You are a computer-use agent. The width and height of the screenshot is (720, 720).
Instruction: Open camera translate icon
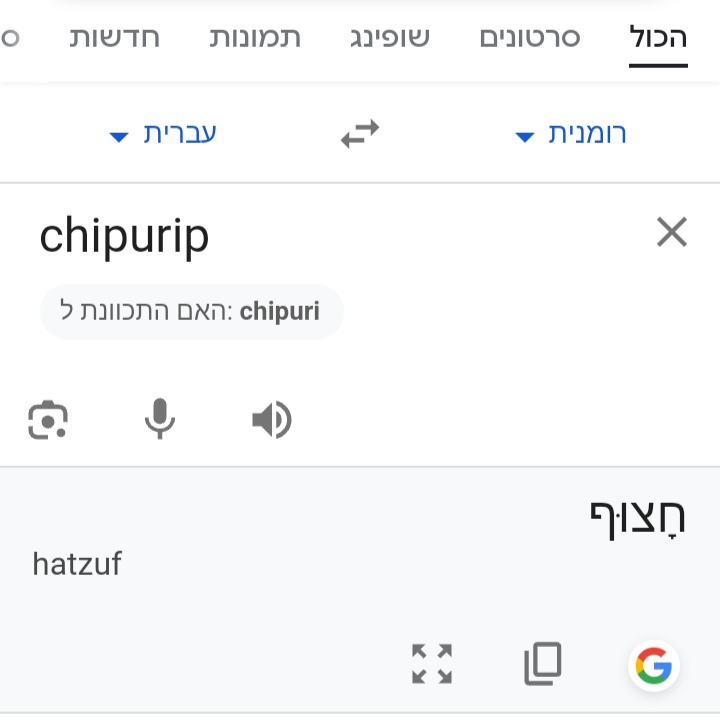[x=47, y=420]
